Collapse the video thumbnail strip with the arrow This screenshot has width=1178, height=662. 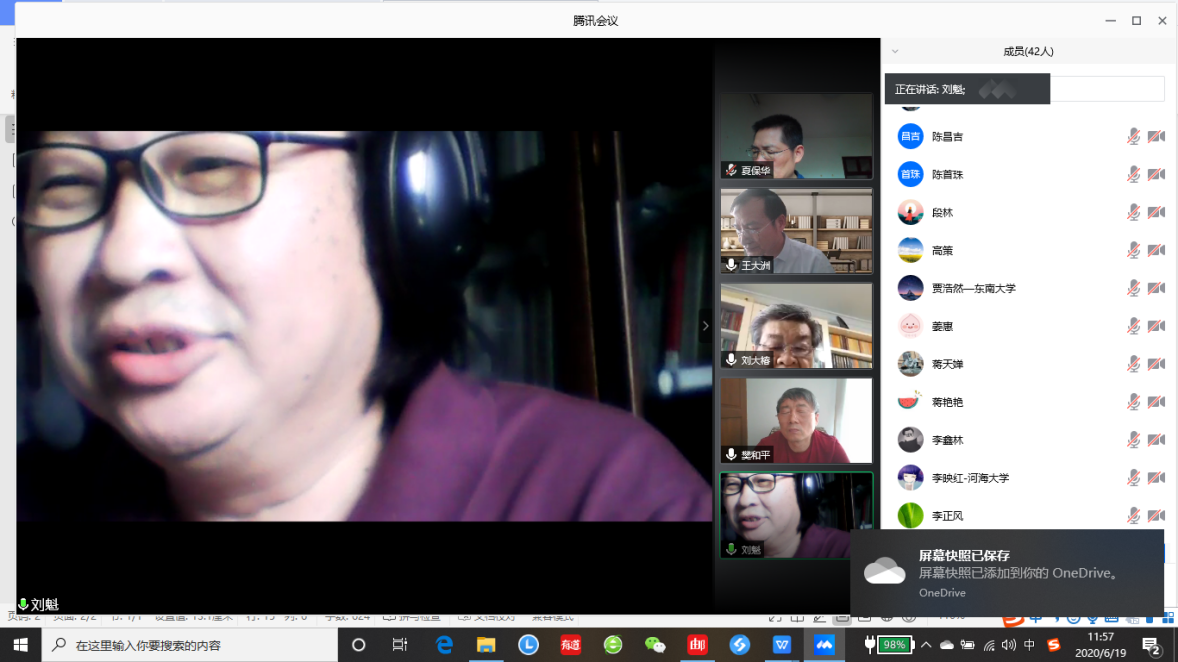click(705, 326)
